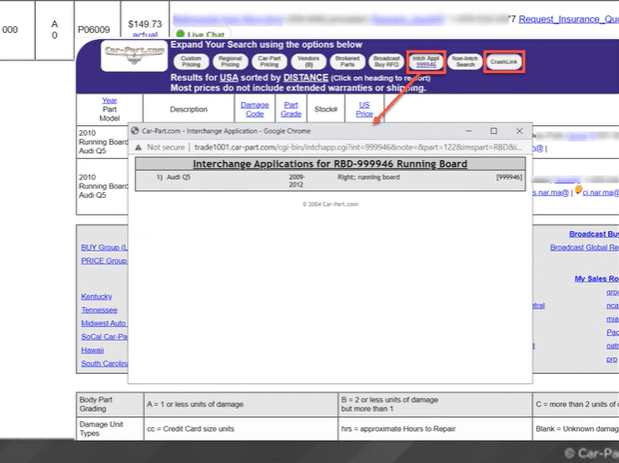Open Midwest Auto link
This screenshot has width=619, height=463.
(x=103, y=323)
